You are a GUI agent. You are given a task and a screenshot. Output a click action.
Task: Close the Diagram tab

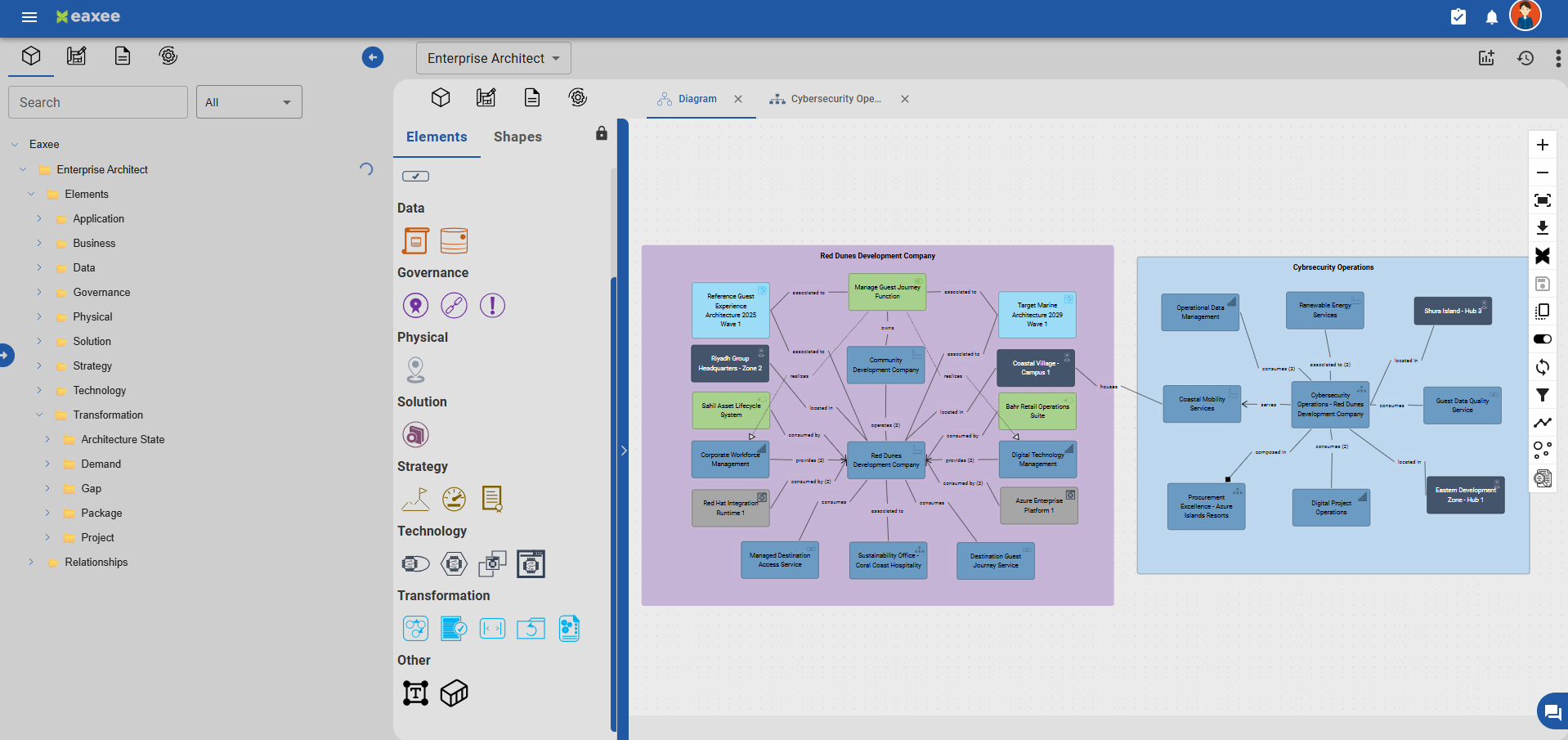click(x=738, y=99)
